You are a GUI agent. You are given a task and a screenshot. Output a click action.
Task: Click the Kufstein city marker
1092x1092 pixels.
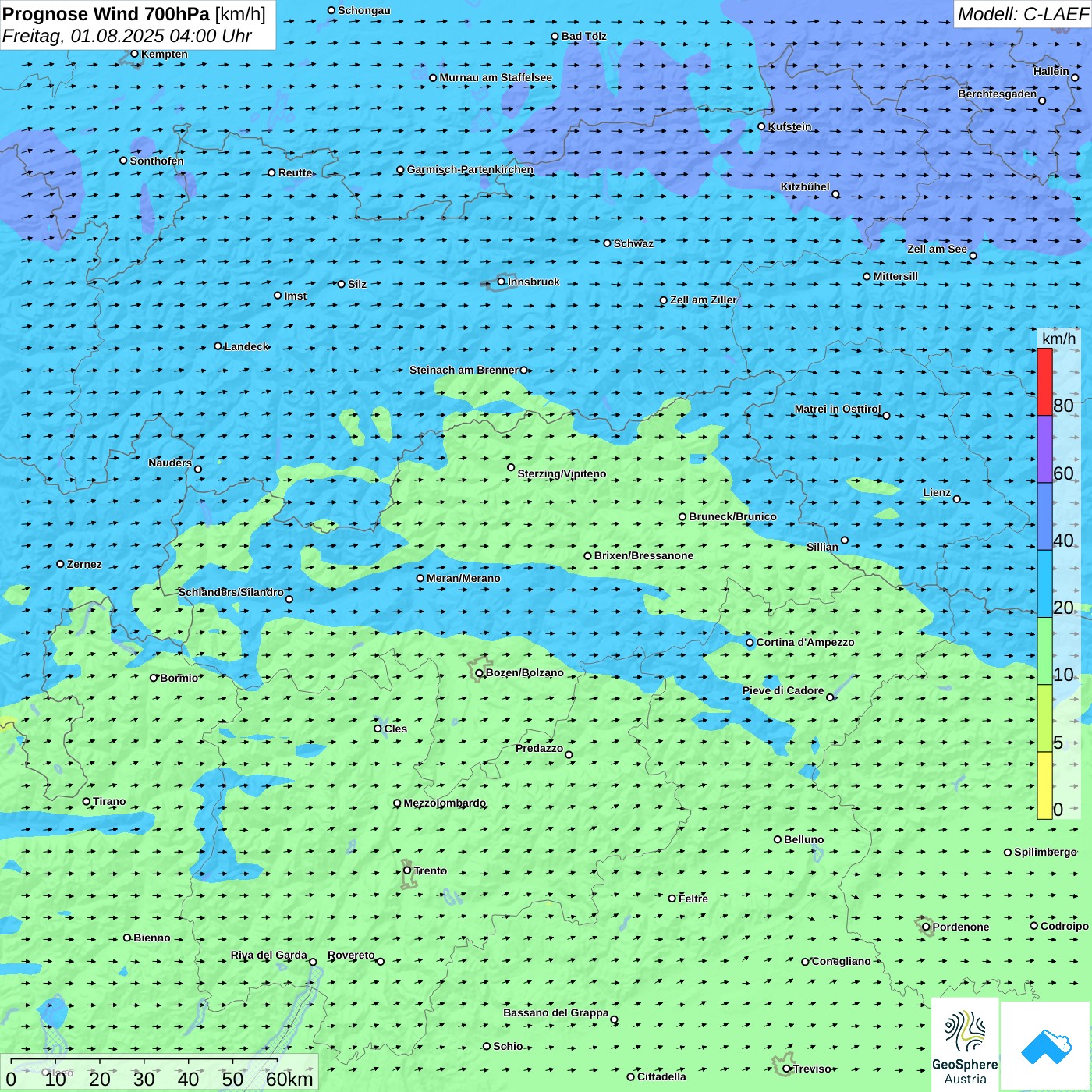761,126
